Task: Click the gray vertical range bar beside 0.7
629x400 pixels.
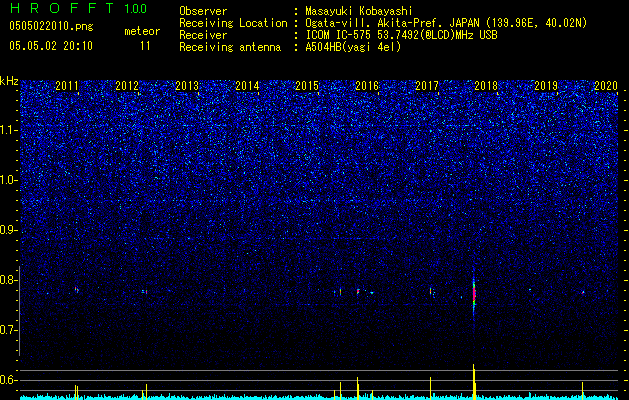Action: [19, 311]
